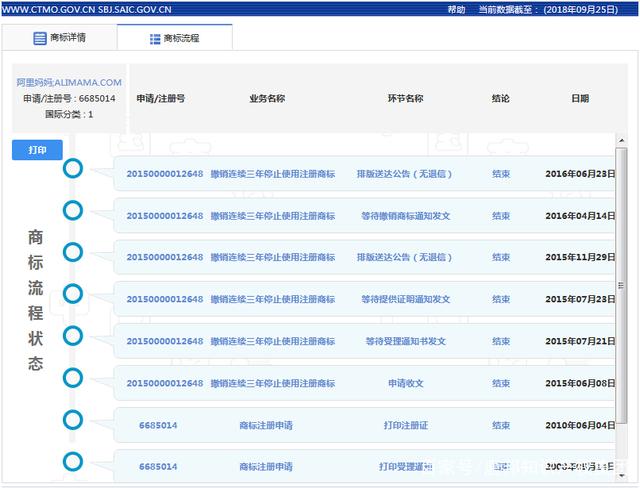Select 2015000012648 in the 2016年06月28日 row
The height and width of the screenshot is (488, 640).
165,174
